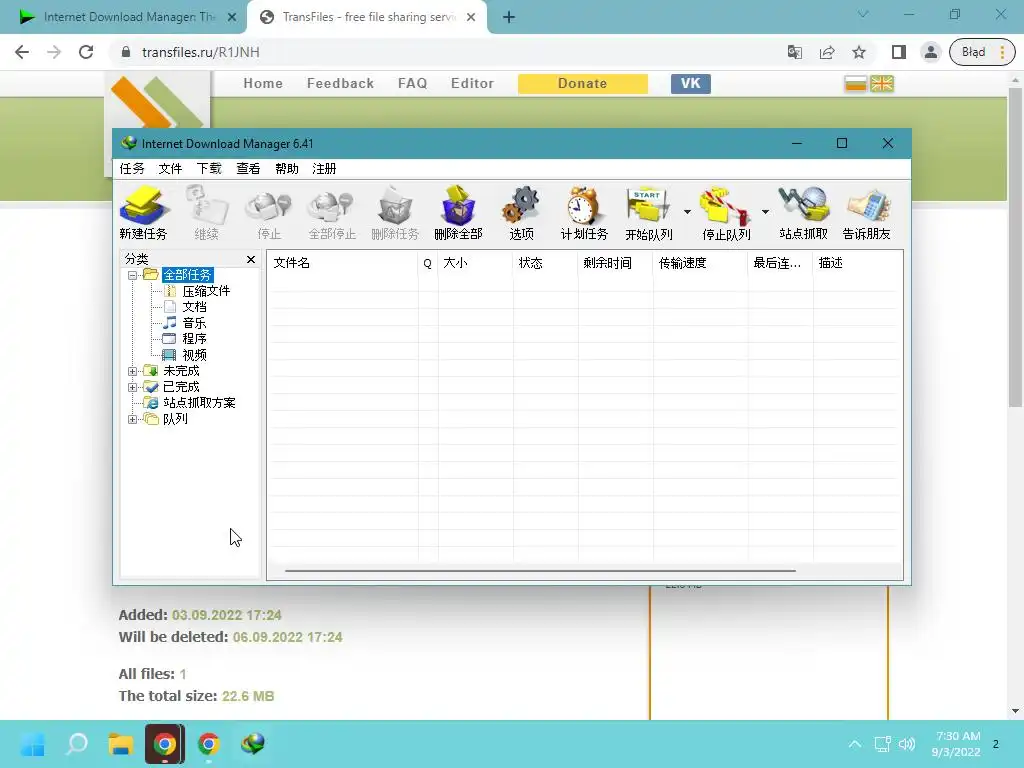This screenshot has width=1024, height=768.
Task: Open Editor link on TransFiles page
Action: (472, 84)
